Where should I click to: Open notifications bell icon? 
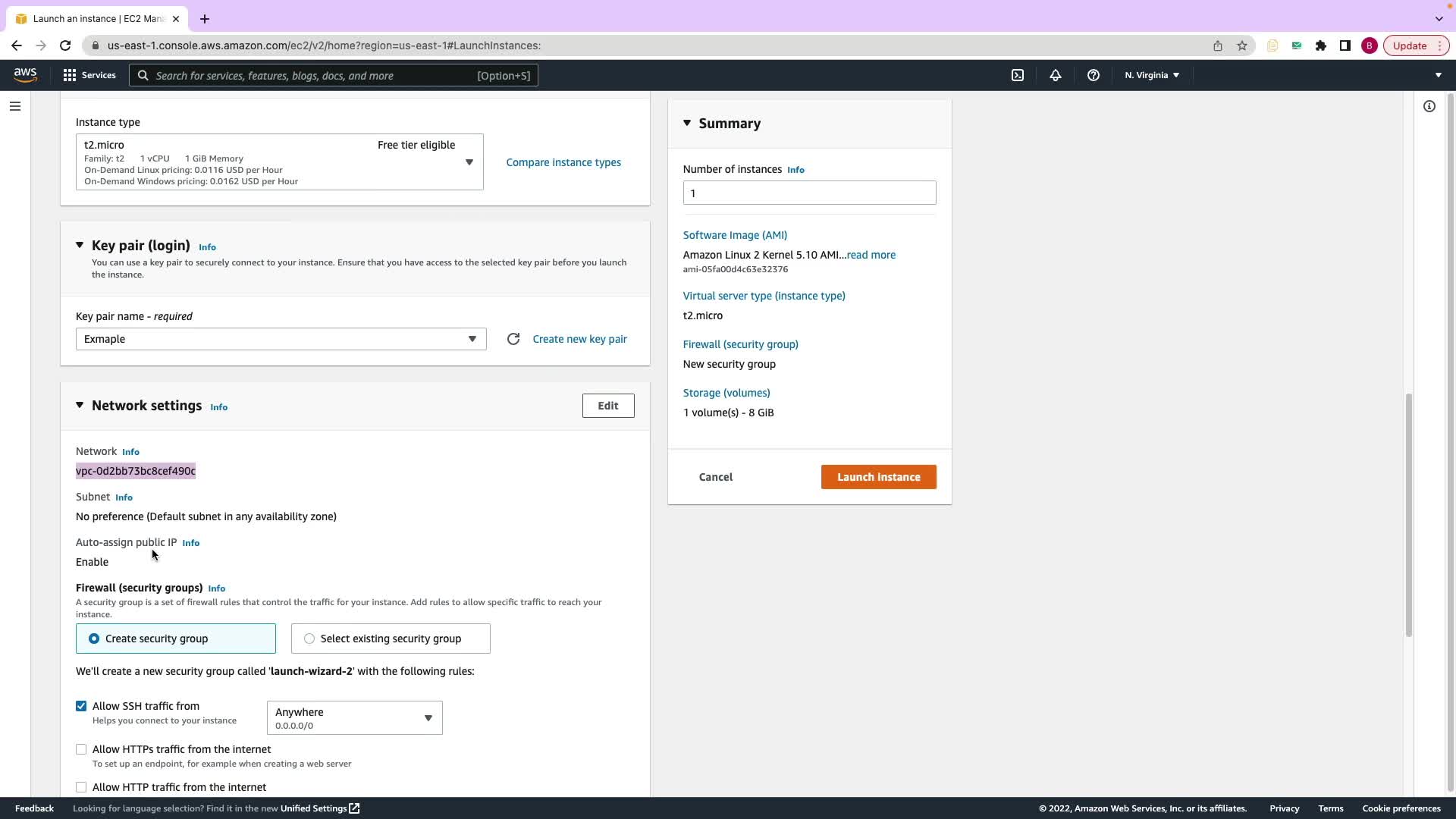1055,75
